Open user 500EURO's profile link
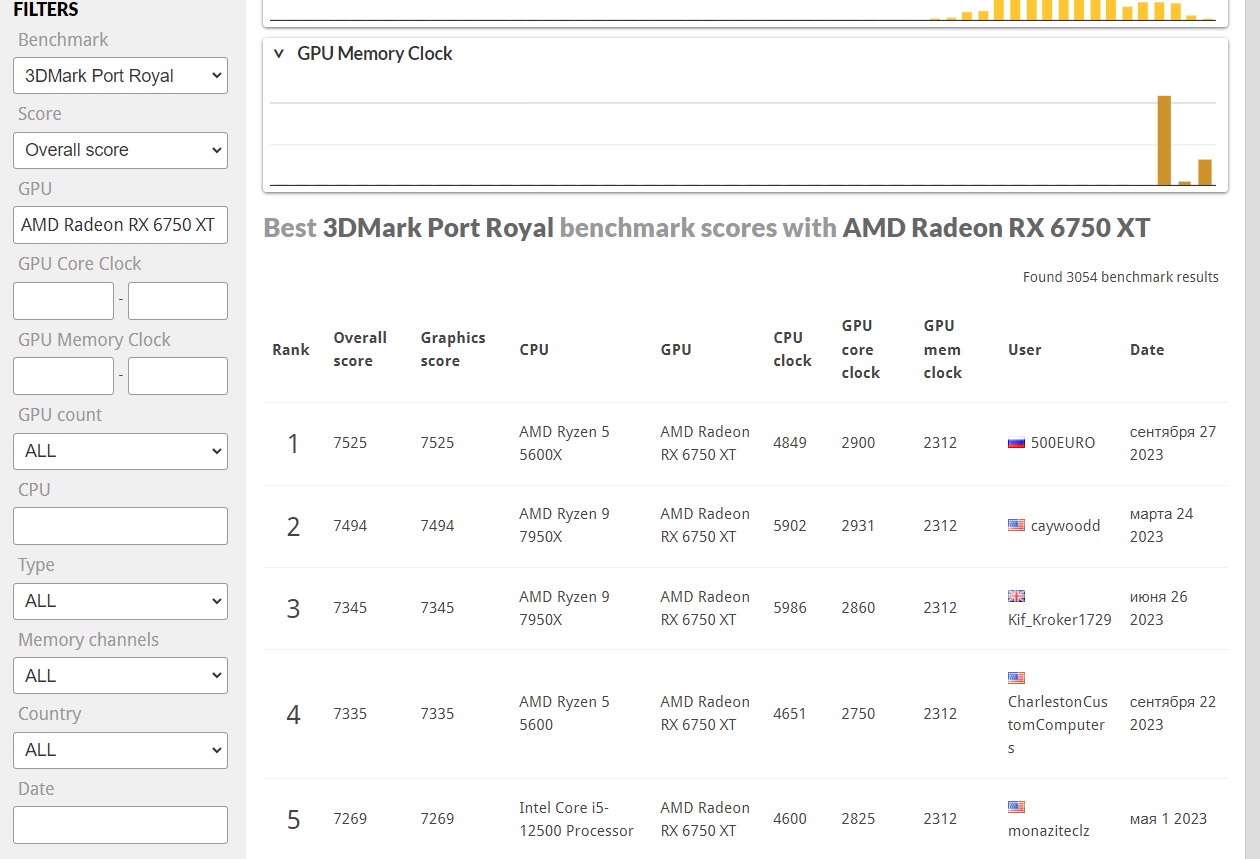 coord(1062,443)
